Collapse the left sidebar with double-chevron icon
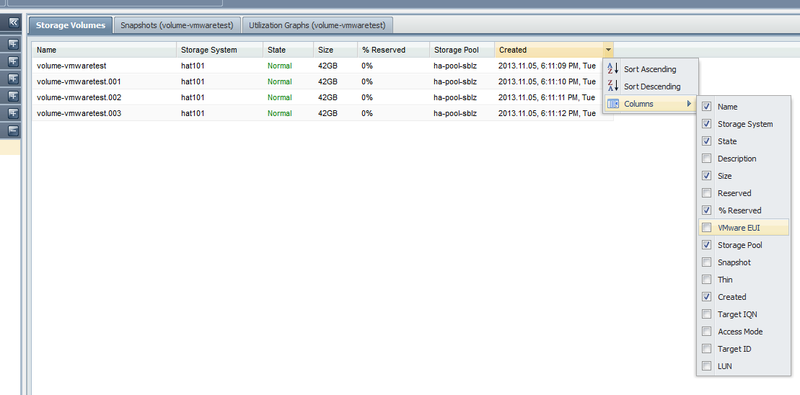Viewport: 800px width, 395px height. pos(14,22)
